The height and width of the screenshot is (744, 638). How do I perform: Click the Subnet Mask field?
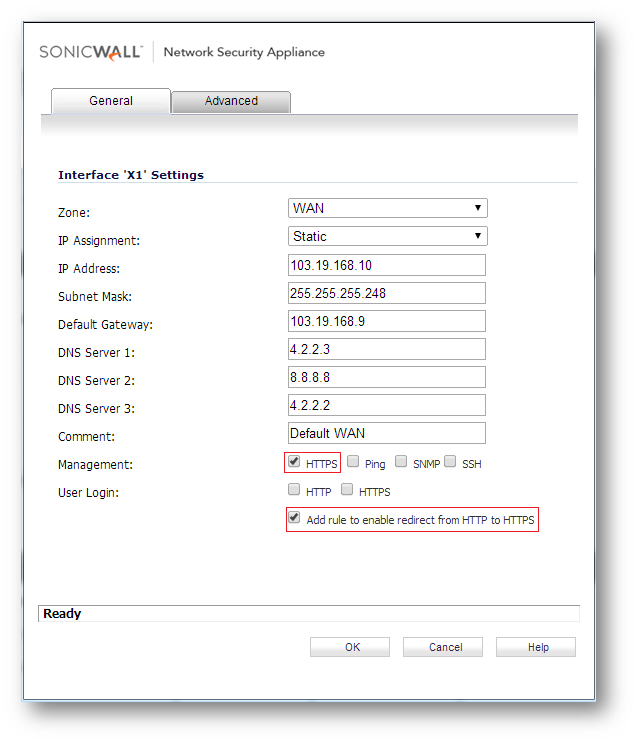386,293
